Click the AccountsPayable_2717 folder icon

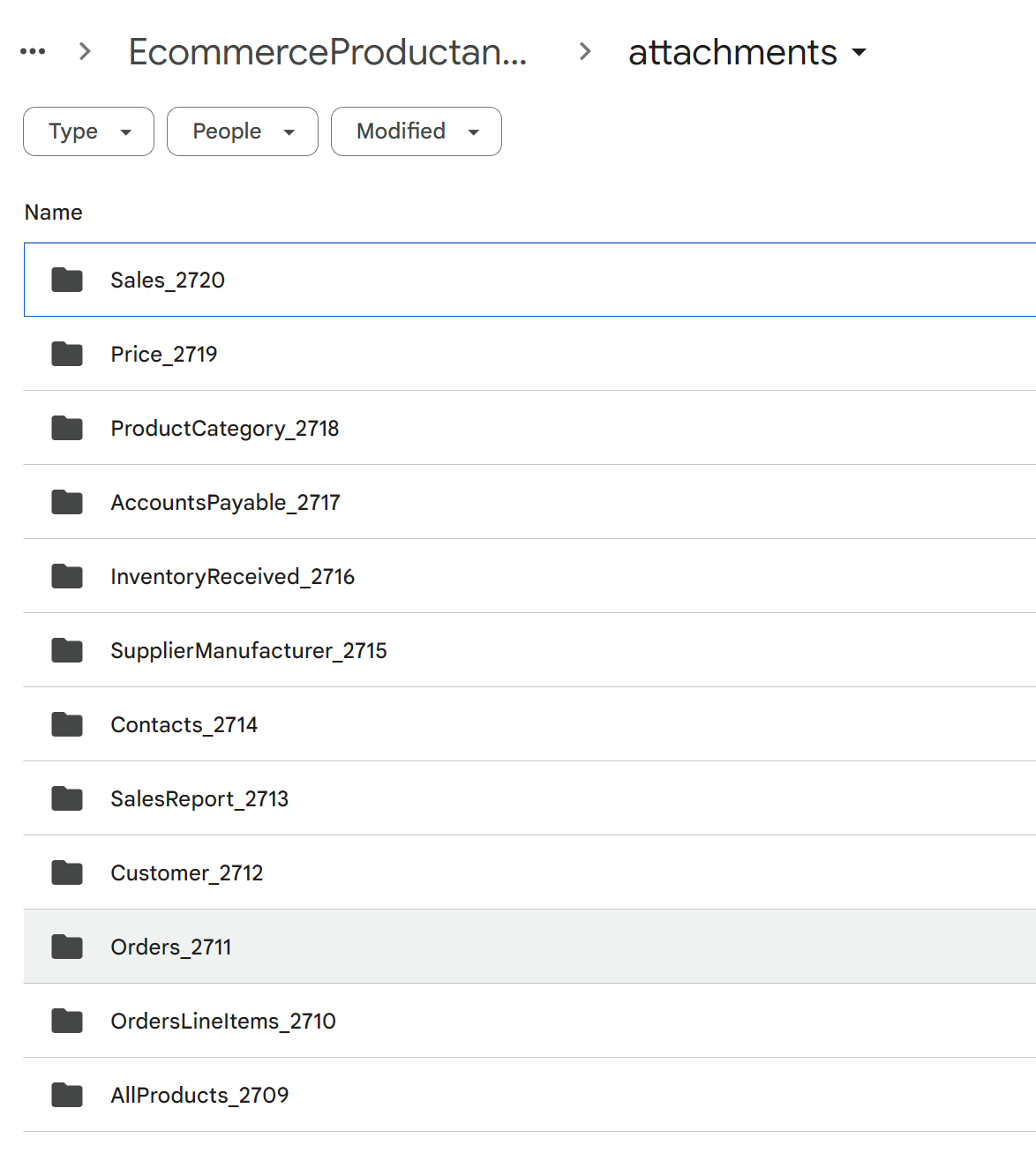point(67,502)
